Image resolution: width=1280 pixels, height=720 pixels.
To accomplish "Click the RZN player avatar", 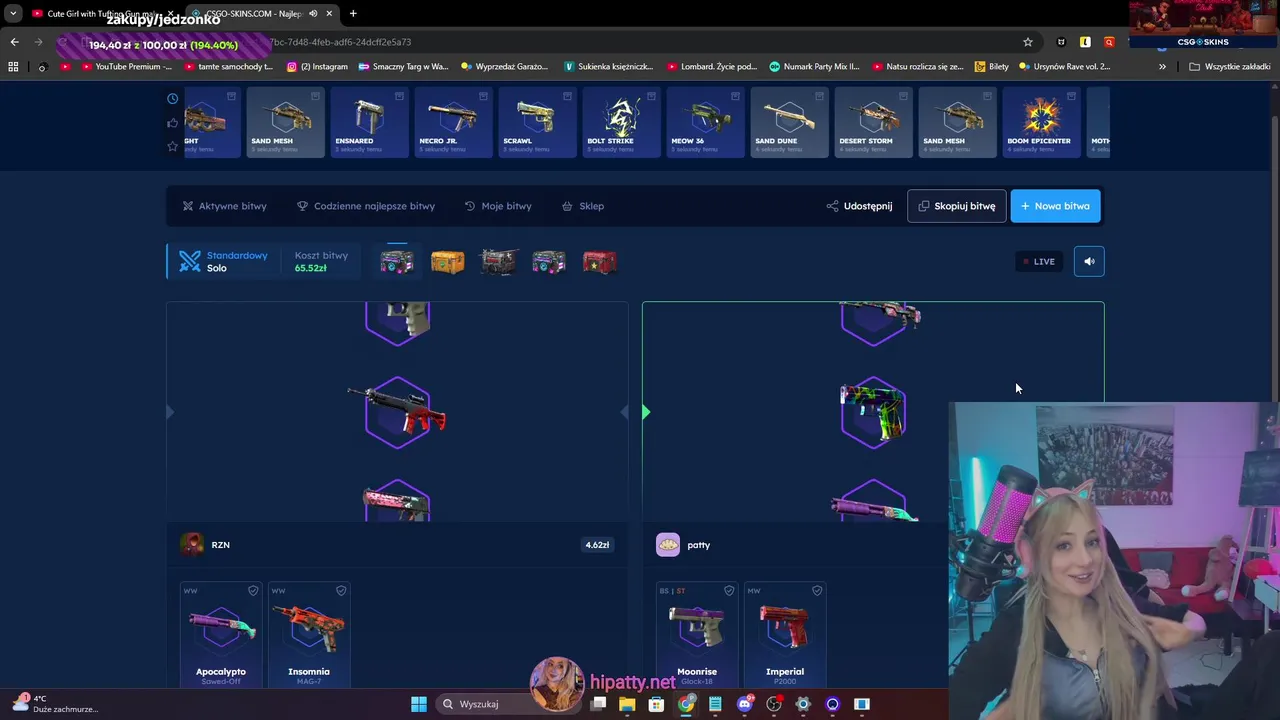I will (192, 544).
